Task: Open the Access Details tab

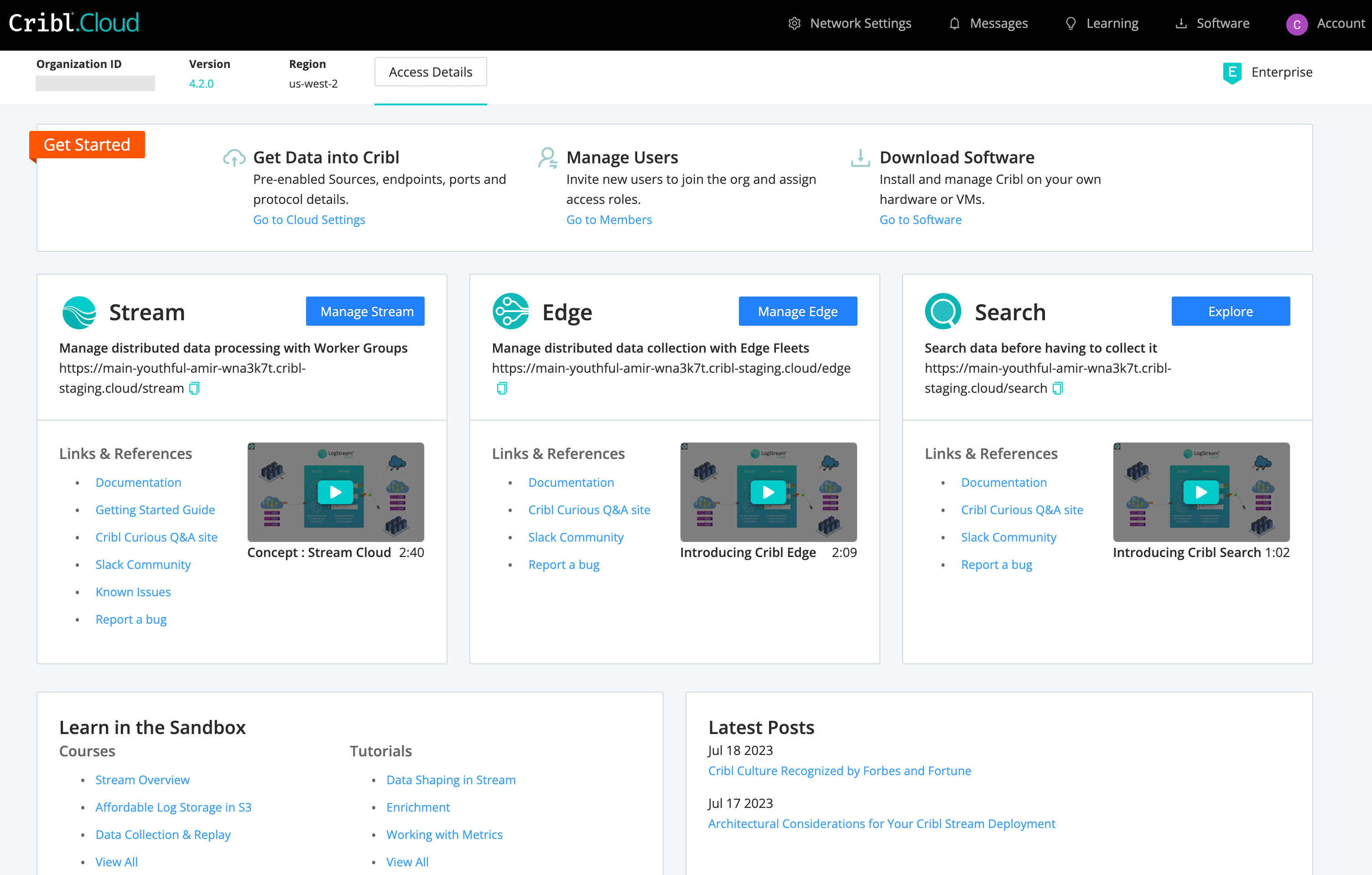Action: point(430,72)
